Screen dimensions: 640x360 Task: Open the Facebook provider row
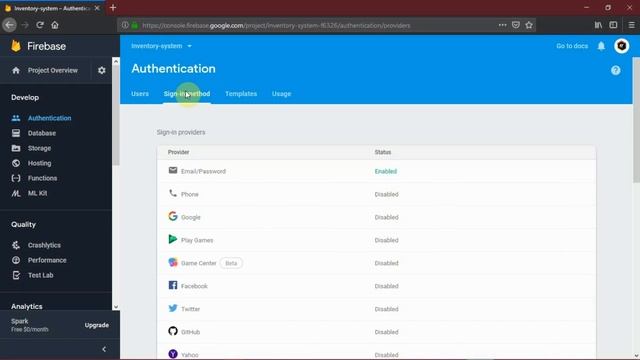point(376,286)
